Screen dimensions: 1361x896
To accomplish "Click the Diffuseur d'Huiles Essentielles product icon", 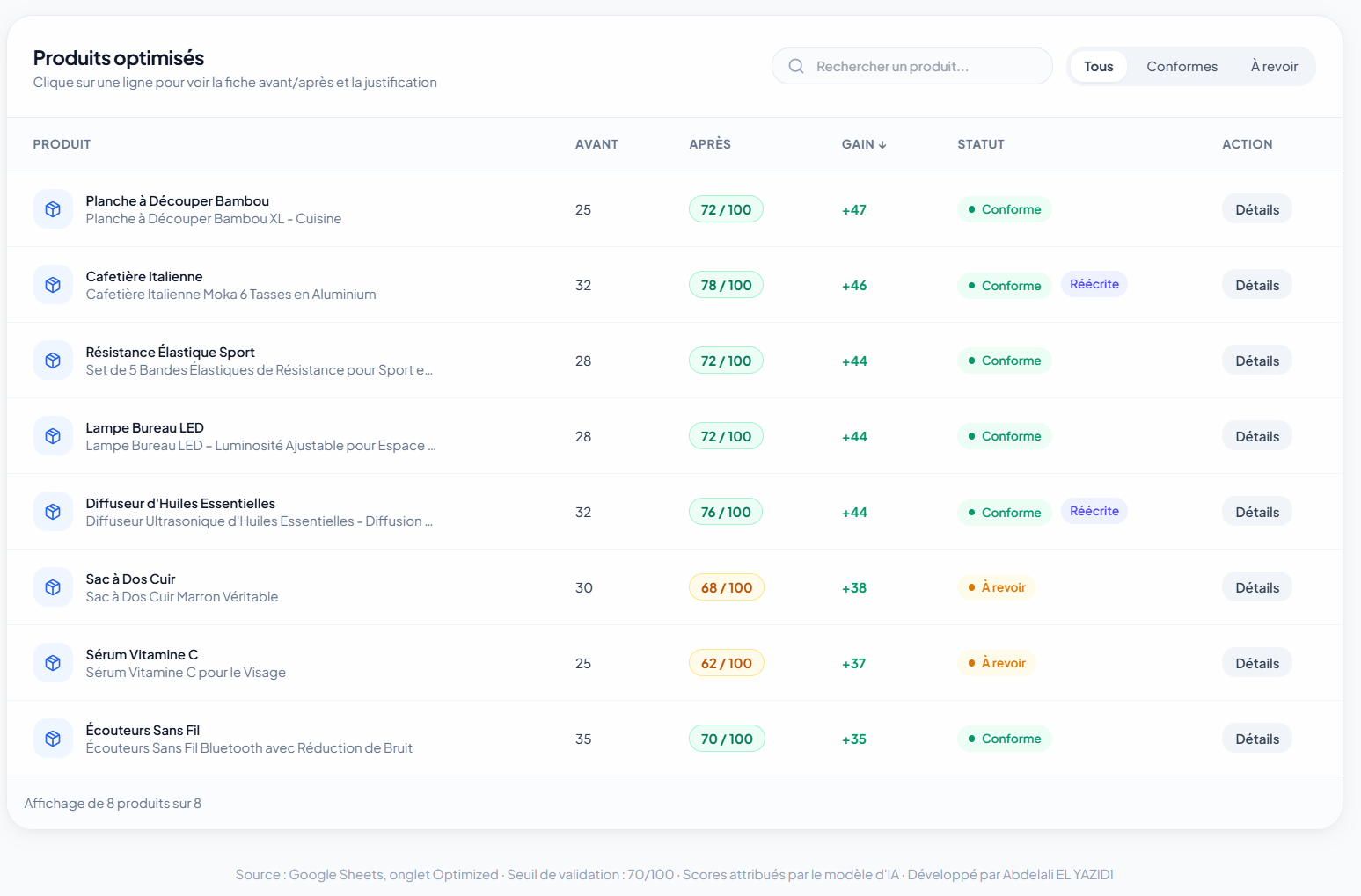I will (x=53, y=512).
